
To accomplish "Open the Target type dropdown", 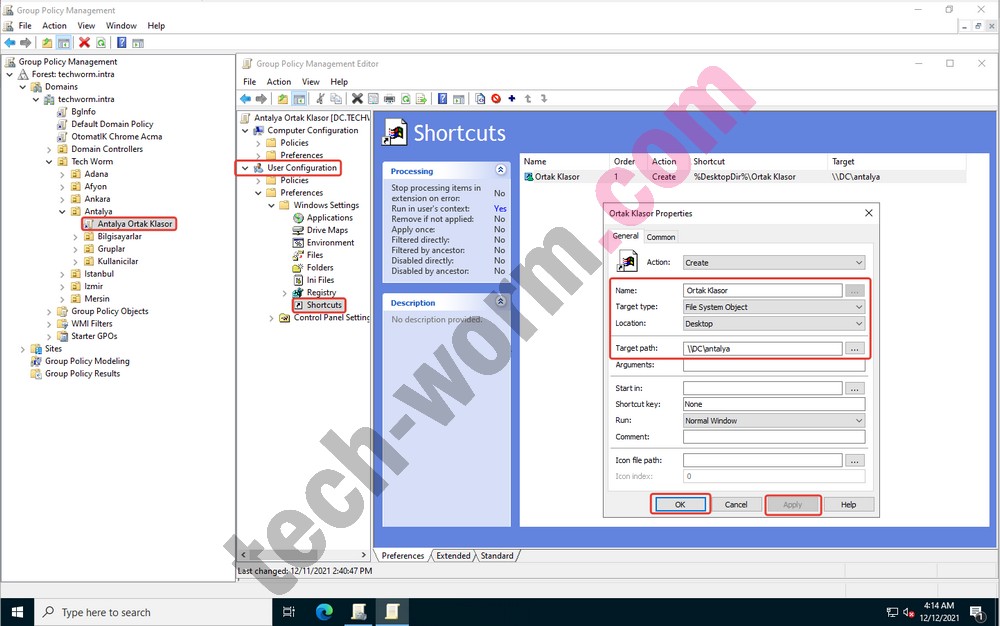I will [773, 307].
